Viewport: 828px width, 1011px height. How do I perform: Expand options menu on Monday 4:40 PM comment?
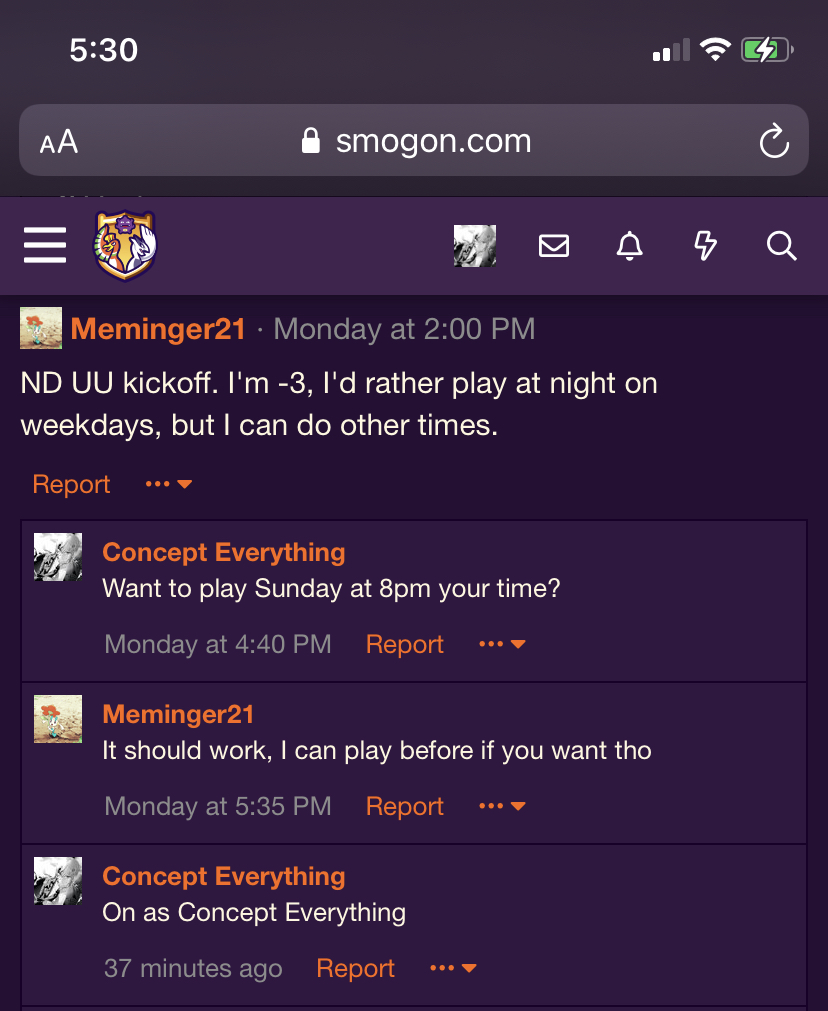pos(502,643)
